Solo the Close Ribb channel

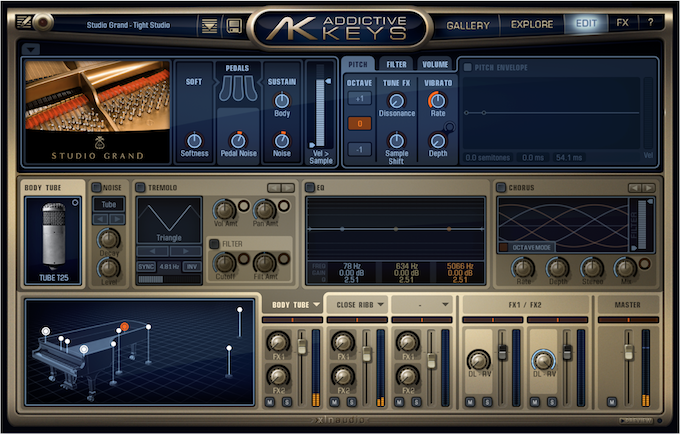(352, 402)
